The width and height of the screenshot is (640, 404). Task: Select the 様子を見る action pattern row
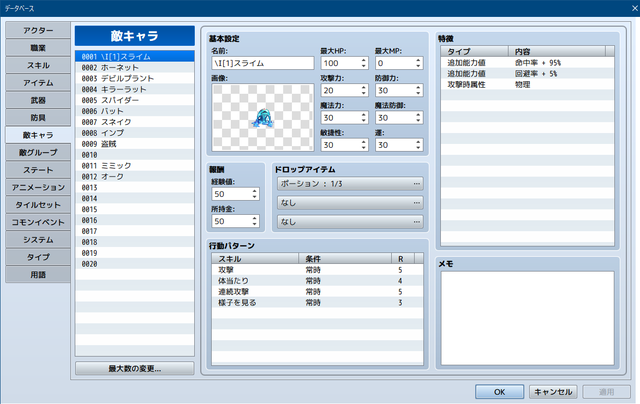point(317,303)
